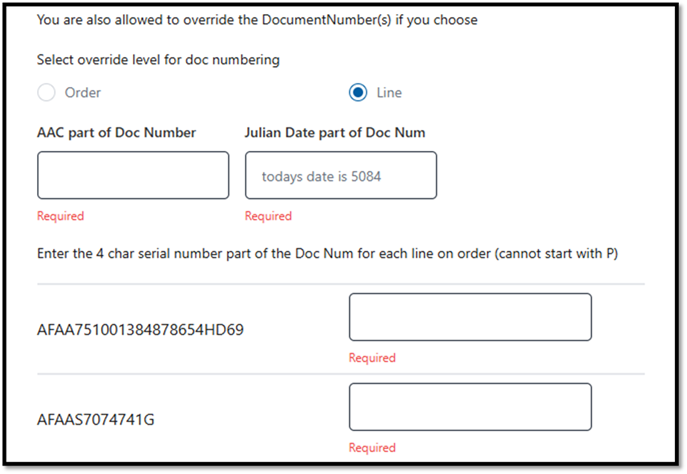Click the "Order" option label text
The width and height of the screenshot is (687, 474).
coord(83,93)
